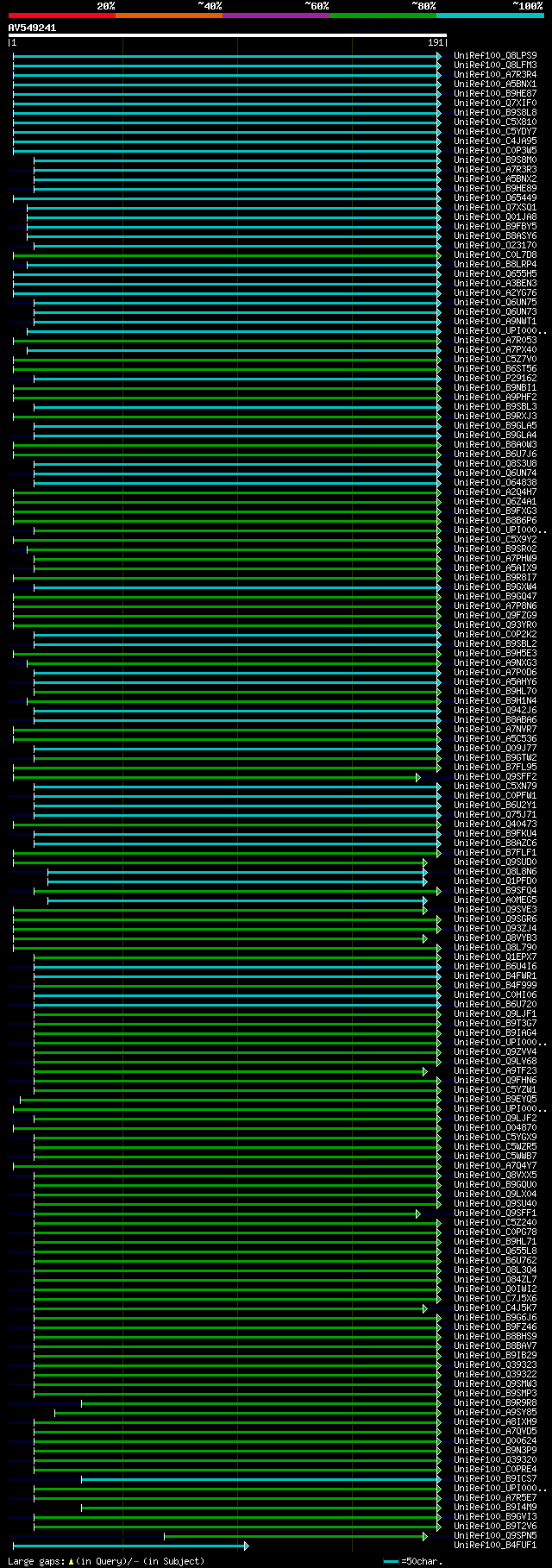Select UniRef100_Q6UN75 entry

(495, 303)
